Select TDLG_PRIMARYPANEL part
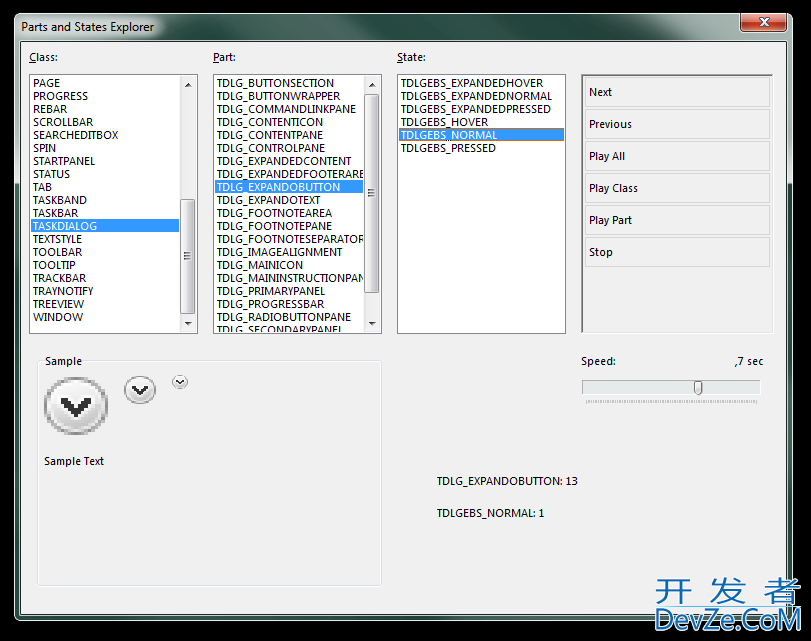Screen dimensions: 811x641 (x=289, y=291)
